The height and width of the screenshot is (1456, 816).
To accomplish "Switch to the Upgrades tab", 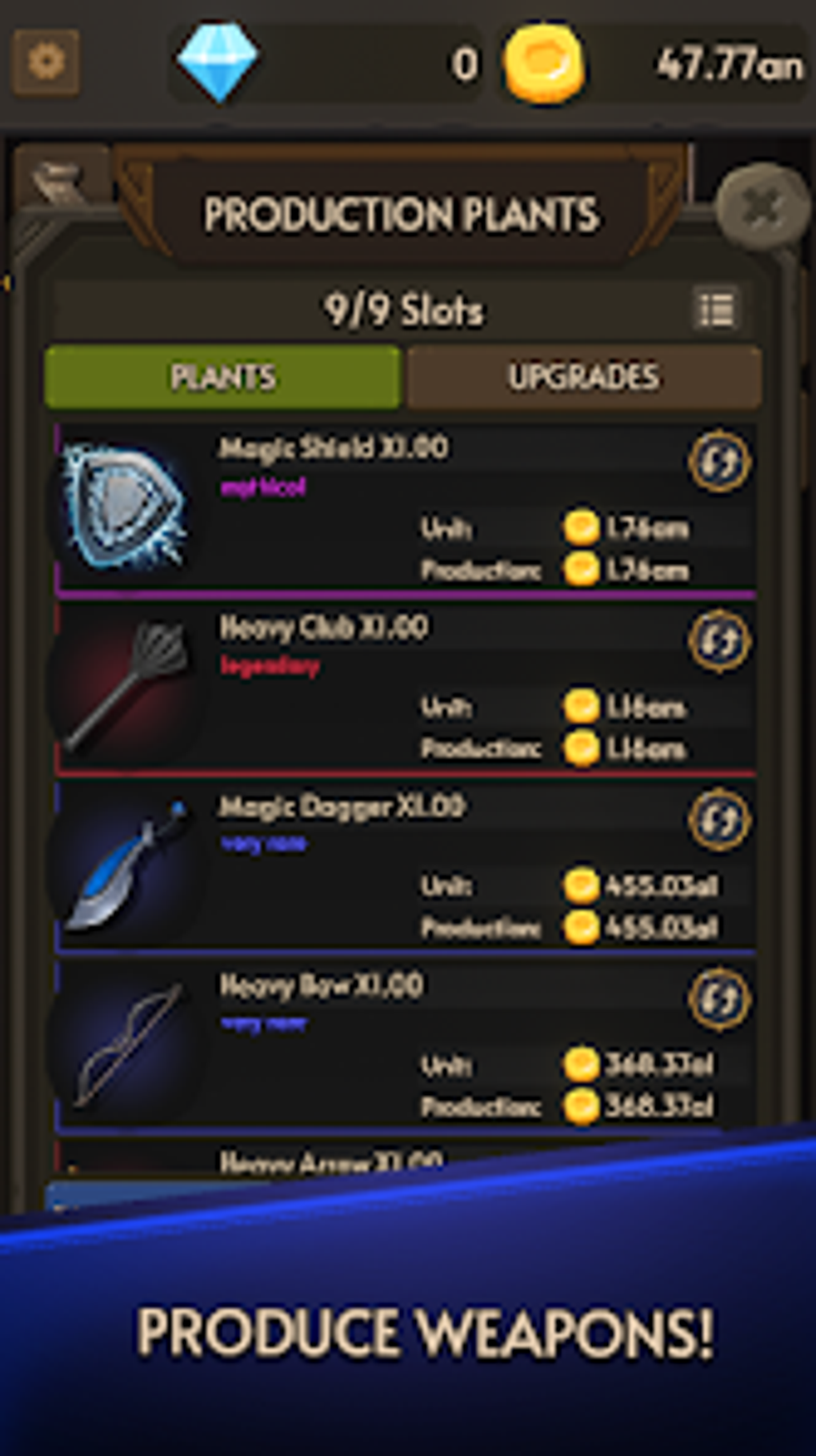I will (584, 377).
